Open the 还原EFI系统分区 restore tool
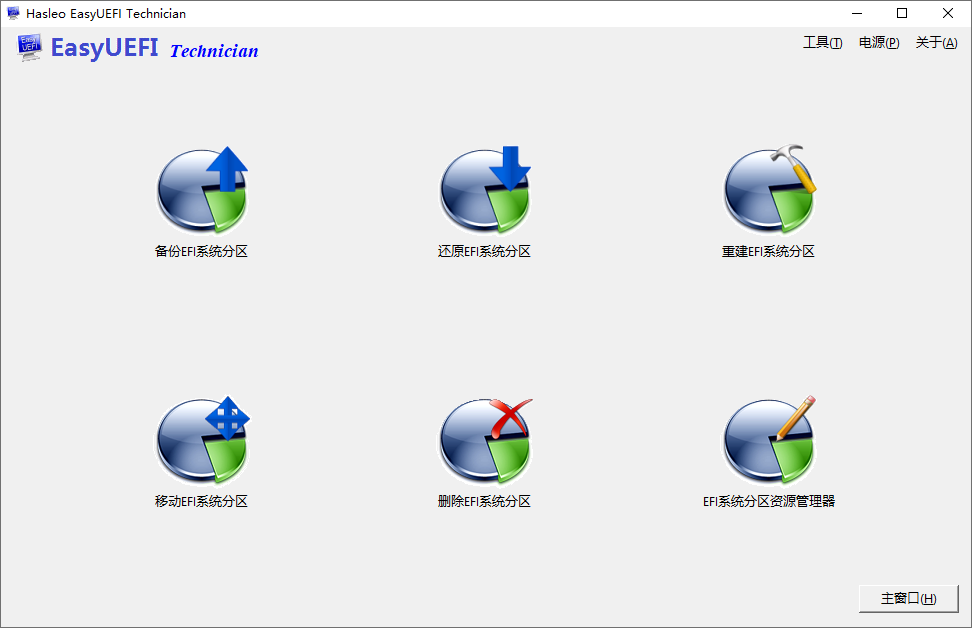This screenshot has height=628, width=972. pos(486,190)
